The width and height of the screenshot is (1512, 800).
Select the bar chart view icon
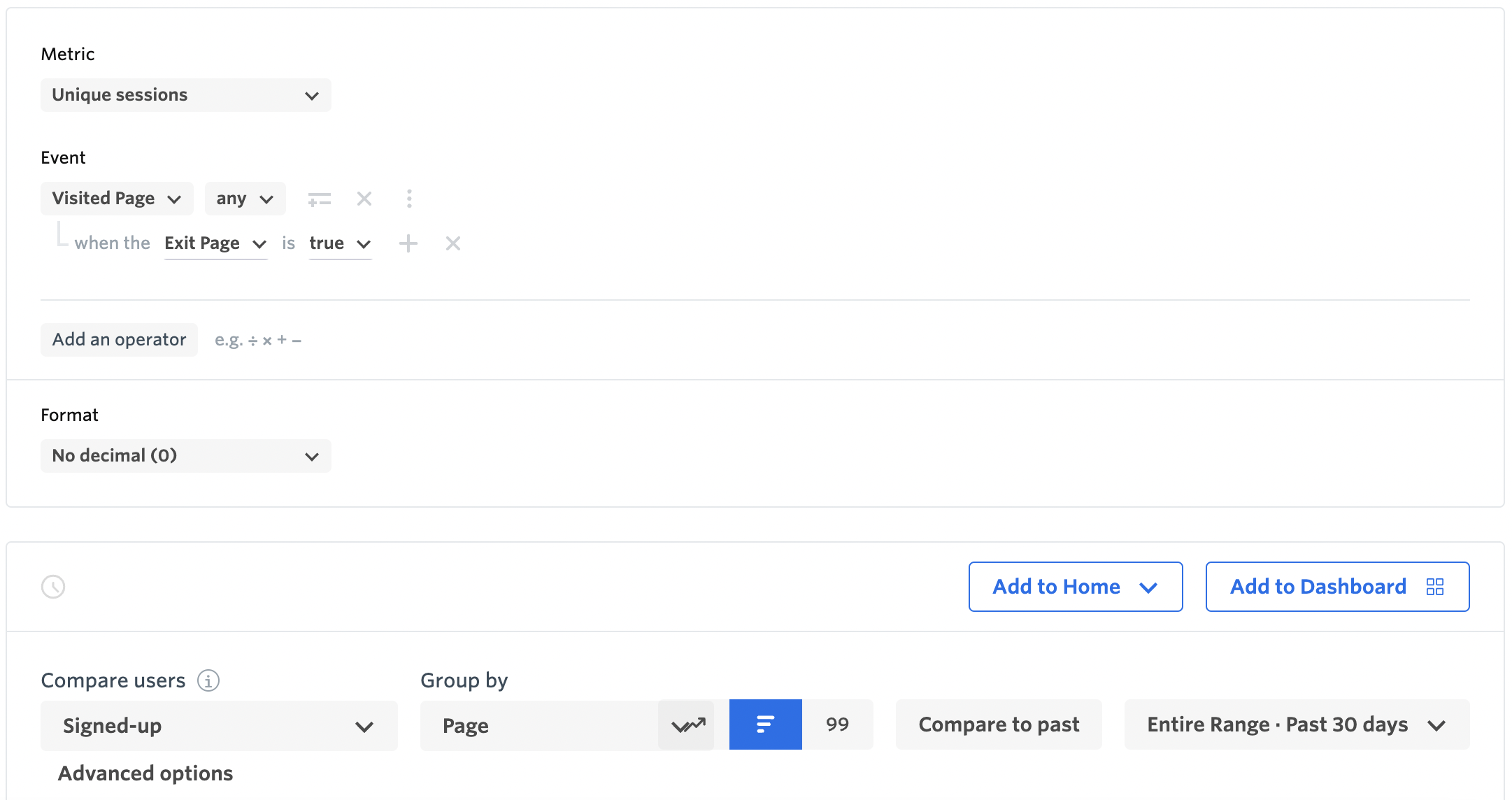[x=765, y=724]
